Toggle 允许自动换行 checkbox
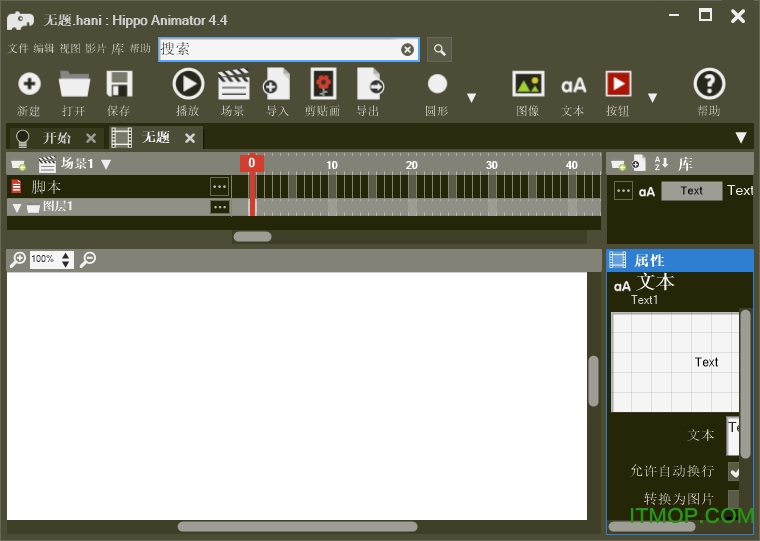This screenshot has width=760, height=541. [733, 471]
